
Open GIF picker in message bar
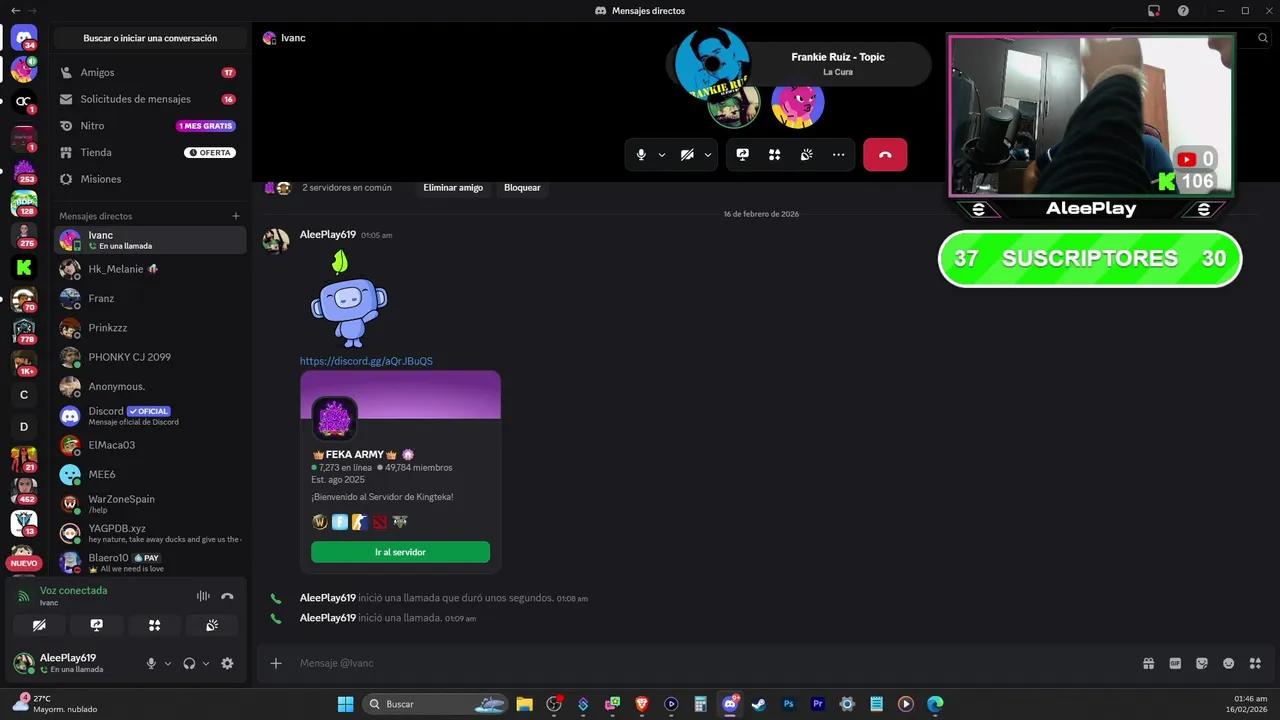(x=1175, y=663)
